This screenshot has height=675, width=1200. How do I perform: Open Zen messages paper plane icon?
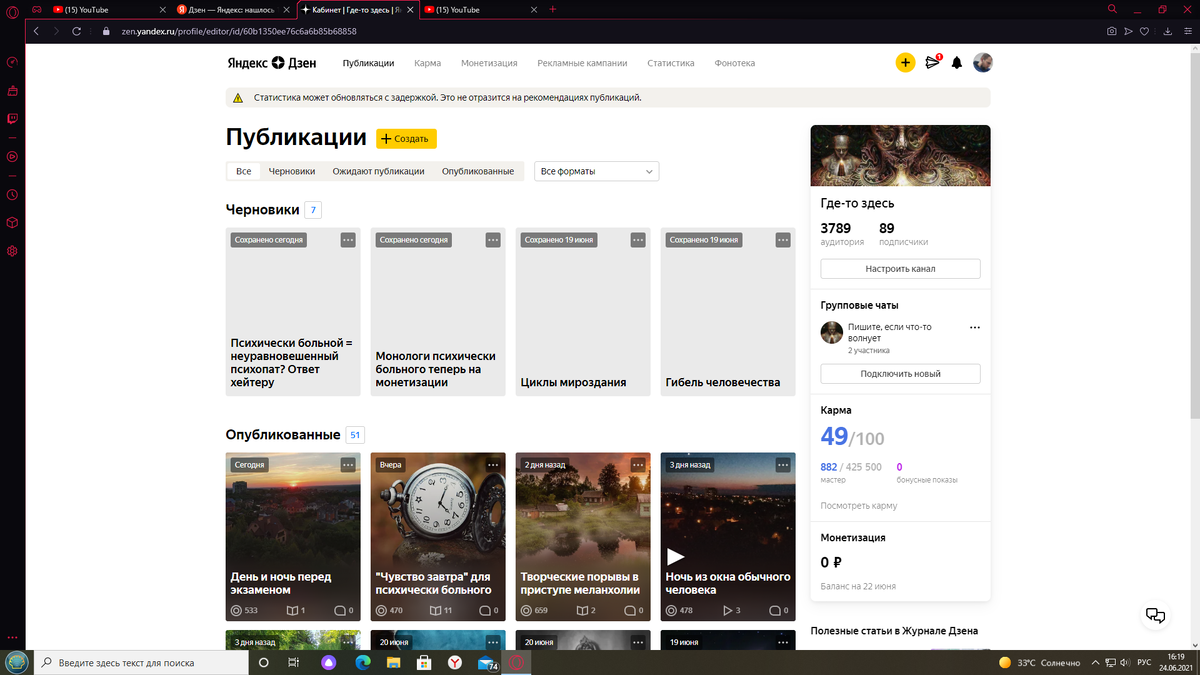tap(932, 62)
